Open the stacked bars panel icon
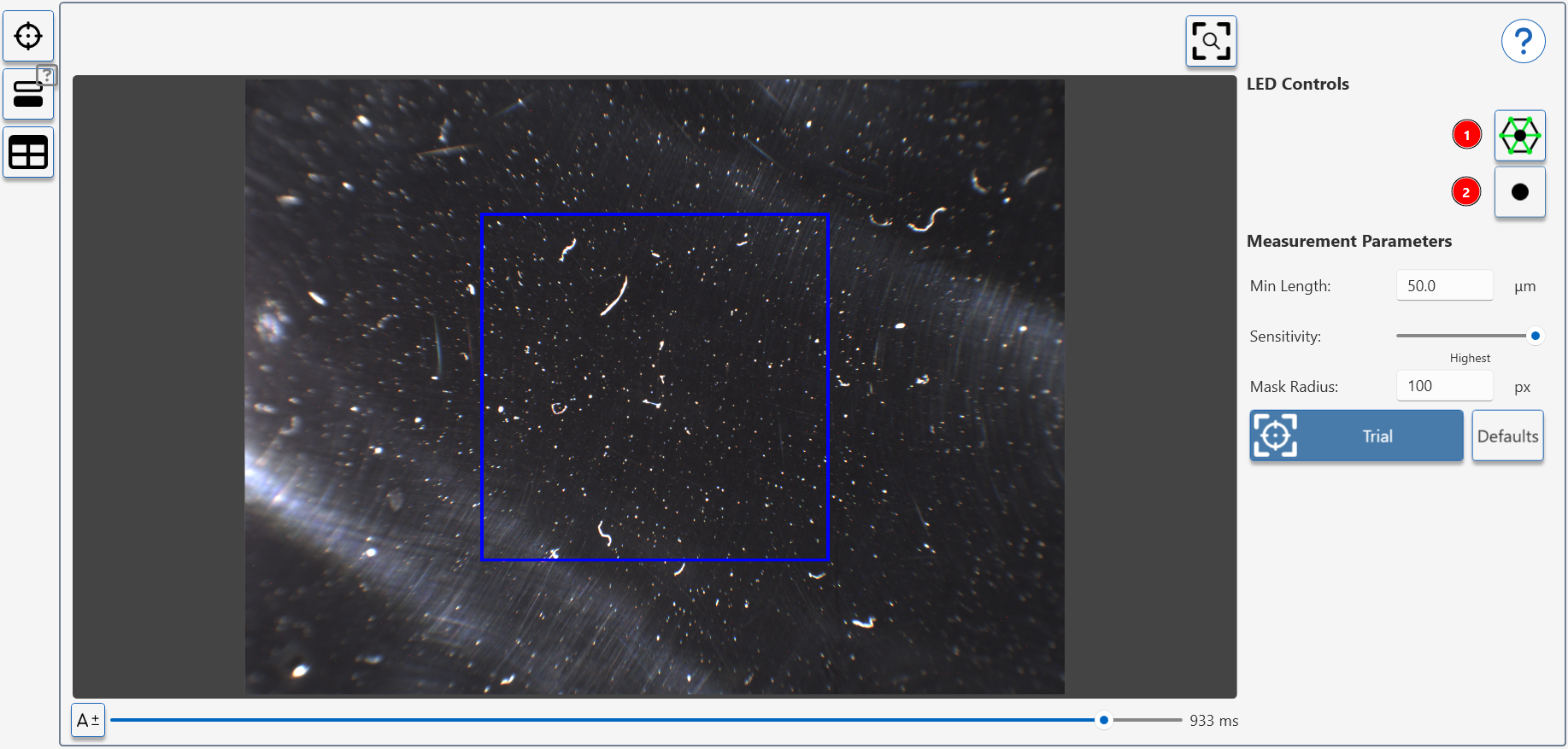 tap(27, 96)
